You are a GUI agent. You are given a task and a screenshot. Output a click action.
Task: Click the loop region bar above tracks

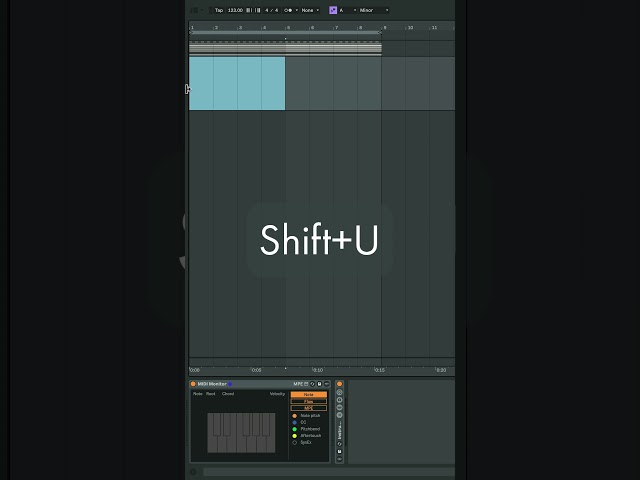[285, 33]
